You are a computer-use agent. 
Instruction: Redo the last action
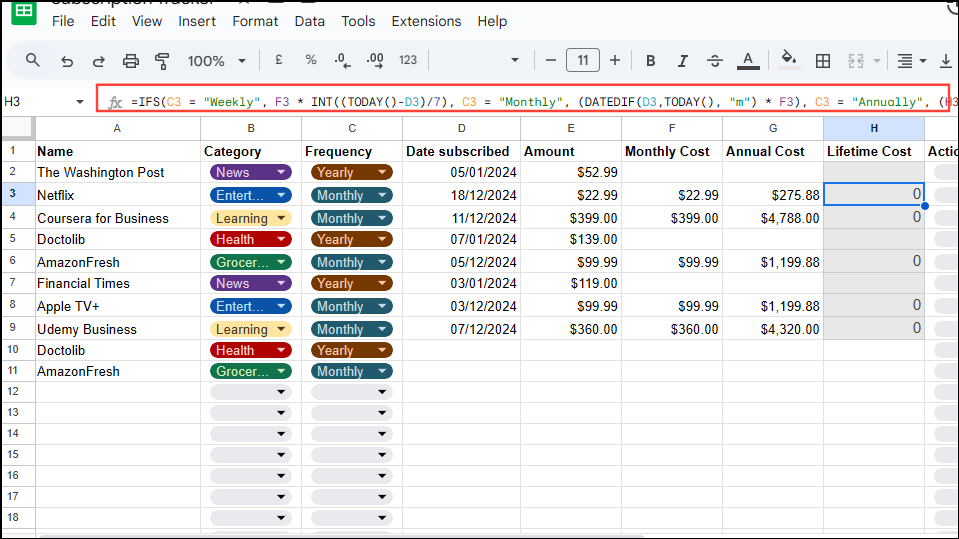pyautogui.click(x=98, y=61)
